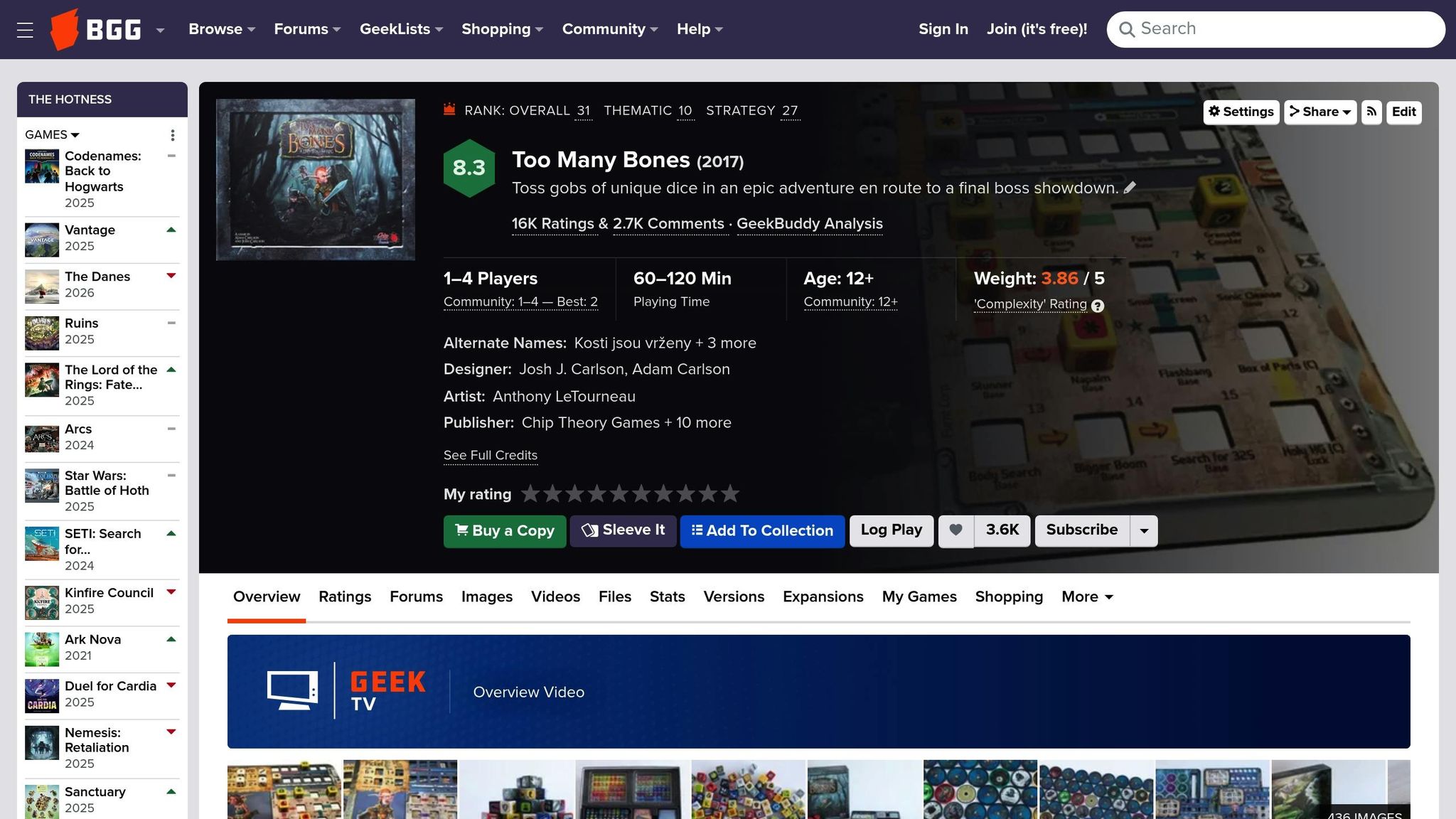Open the Forums dropdown in header
This screenshot has height=819, width=1456.
(307, 29)
